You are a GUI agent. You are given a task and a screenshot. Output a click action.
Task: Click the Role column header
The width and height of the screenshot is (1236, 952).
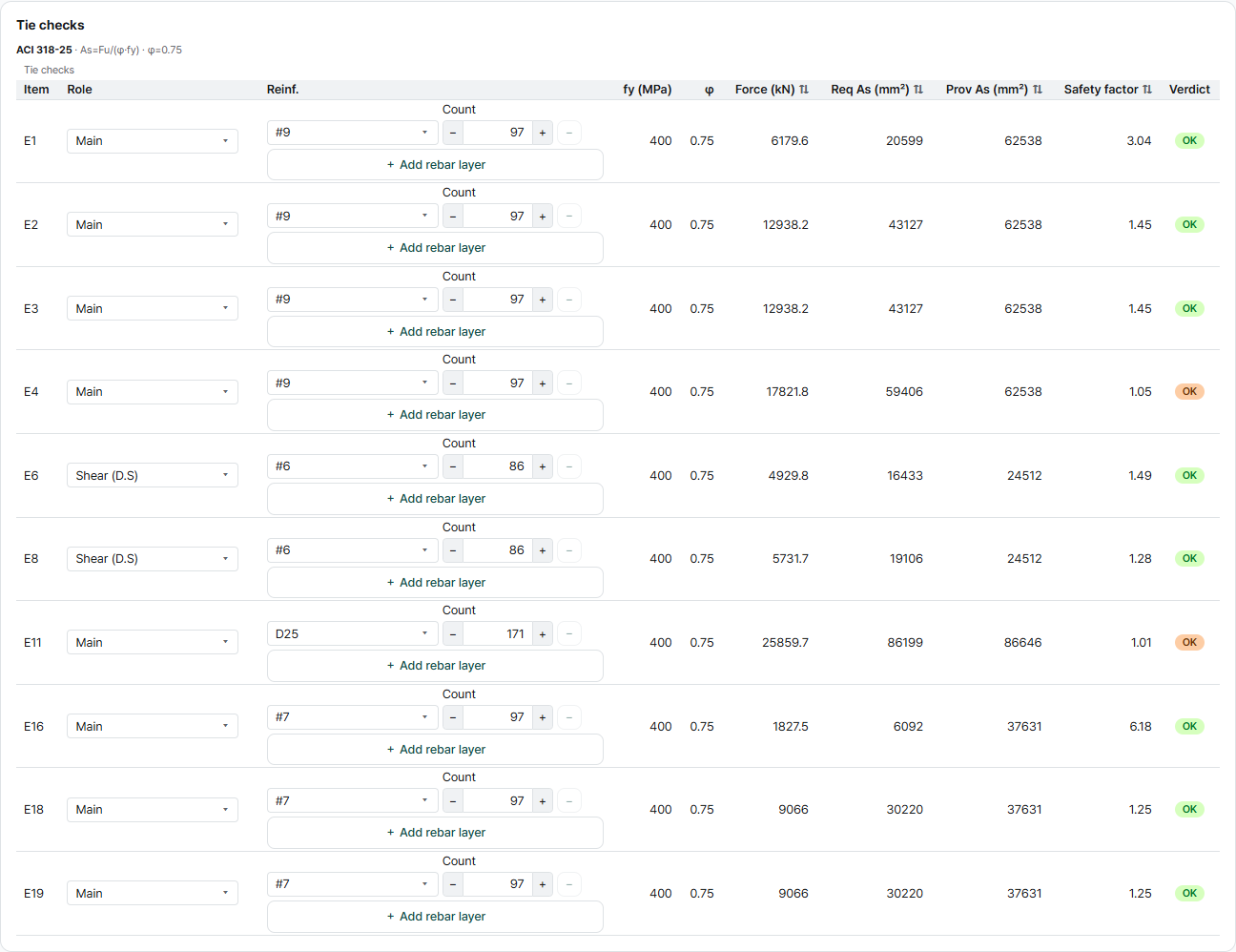[80, 90]
